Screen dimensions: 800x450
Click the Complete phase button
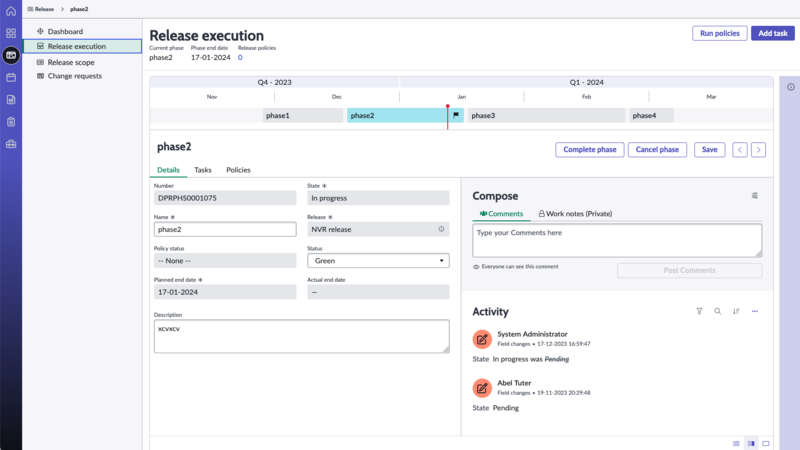pos(589,149)
